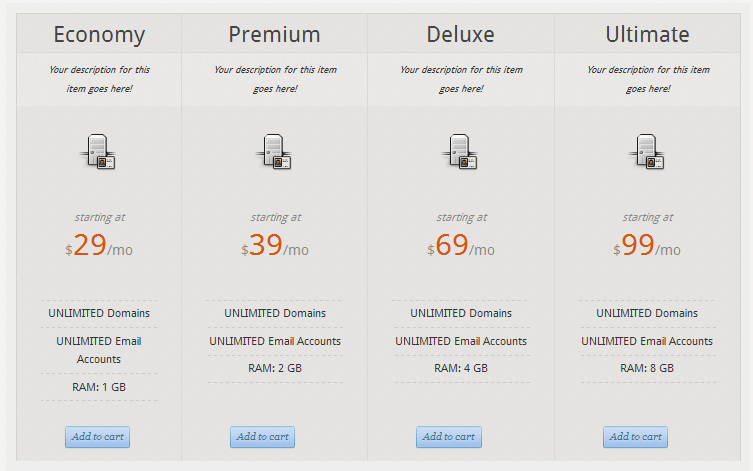This screenshot has width=753, height=471.
Task: Add the Ultimate plan to cart
Action: coord(635,437)
